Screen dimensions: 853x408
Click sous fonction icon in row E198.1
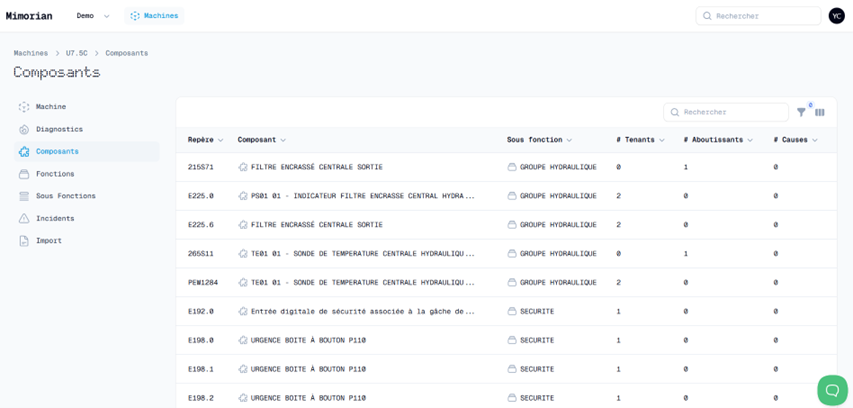(512, 369)
